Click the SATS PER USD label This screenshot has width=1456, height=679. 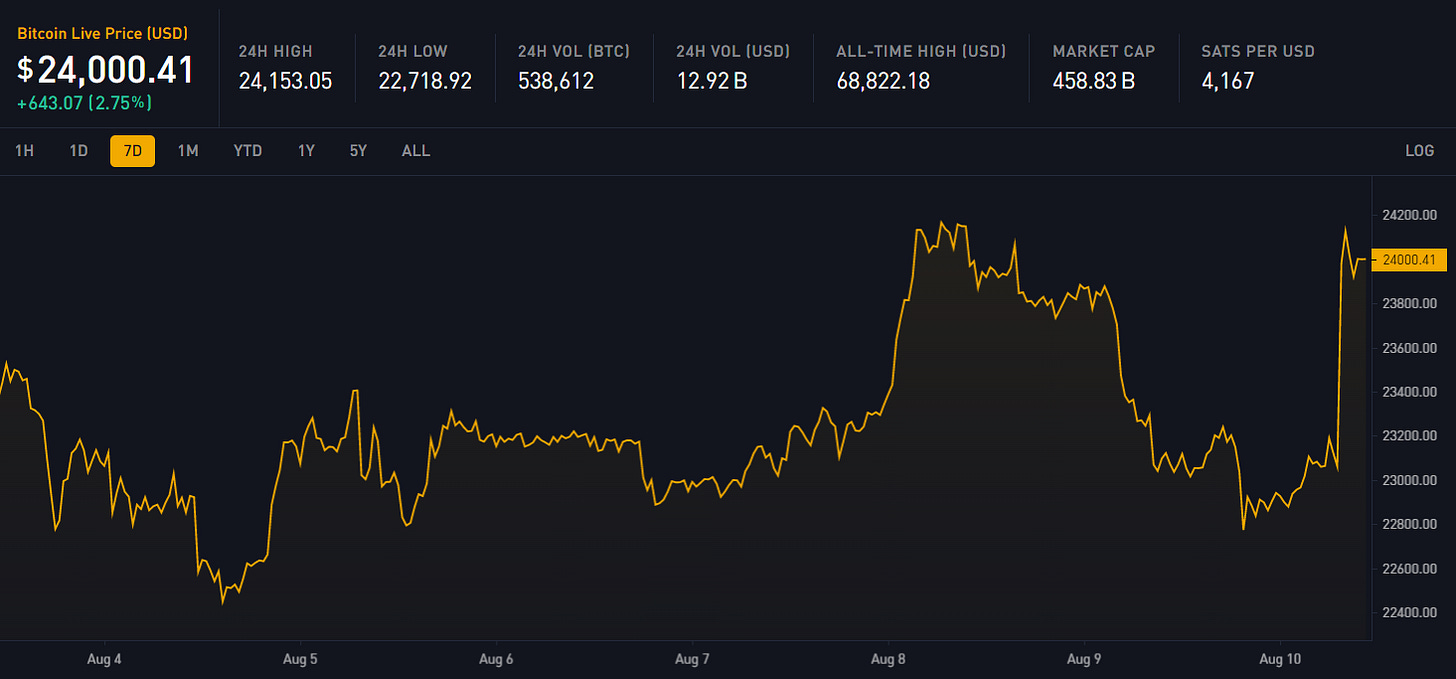[x=1258, y=51]
